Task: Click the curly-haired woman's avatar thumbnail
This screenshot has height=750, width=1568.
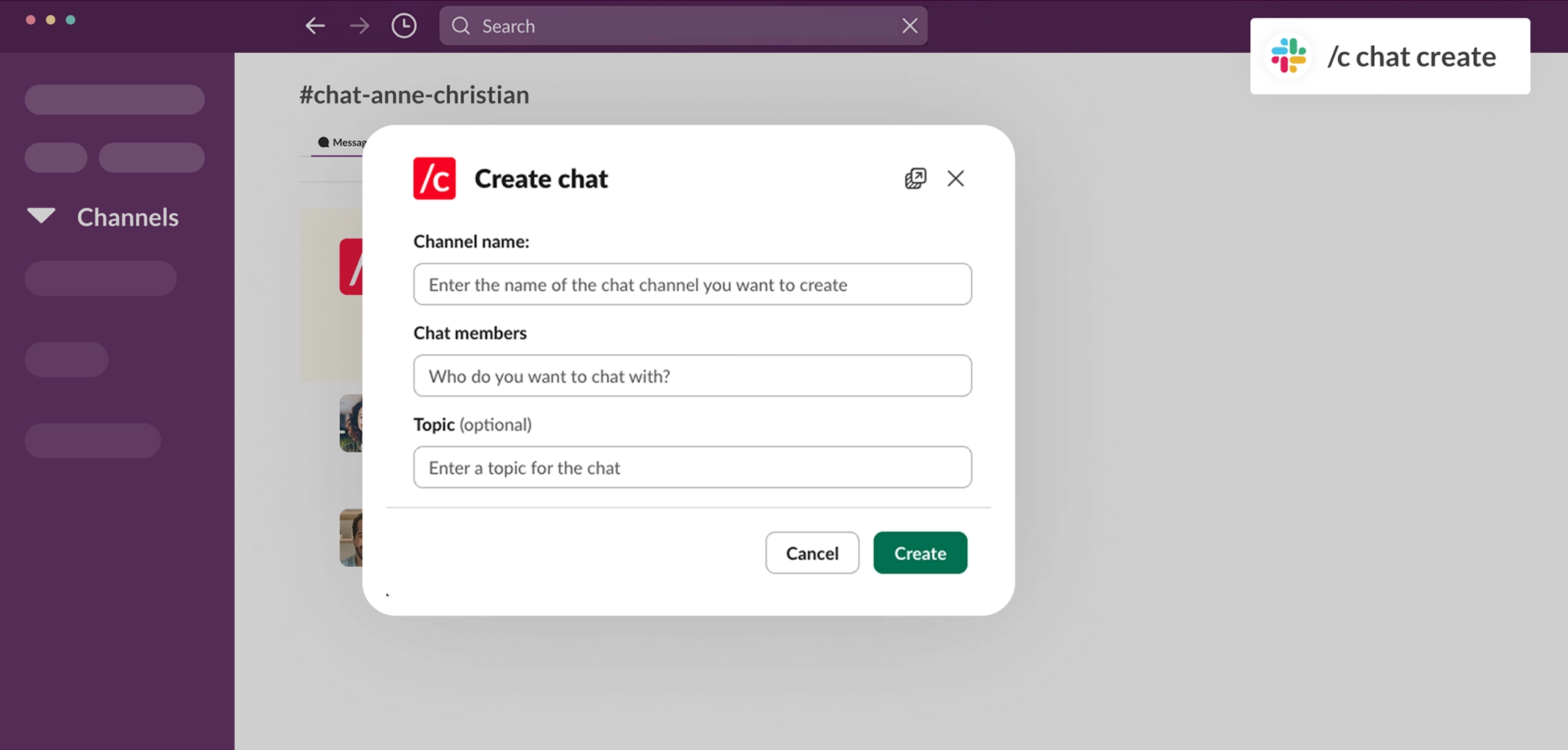Action: 351,423
